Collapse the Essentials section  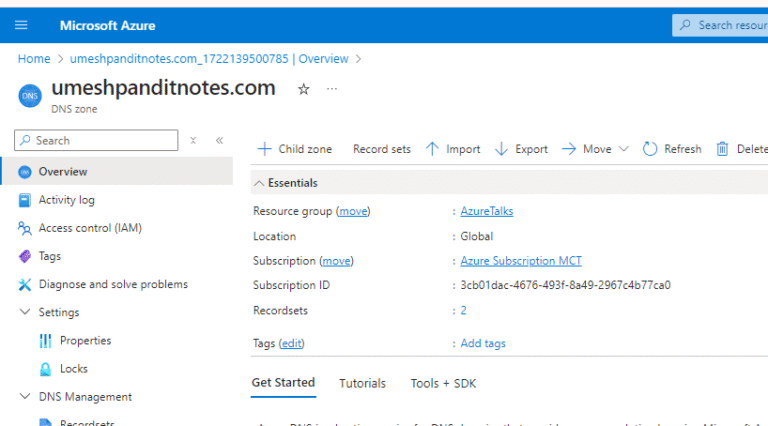[x=259, y=183]
